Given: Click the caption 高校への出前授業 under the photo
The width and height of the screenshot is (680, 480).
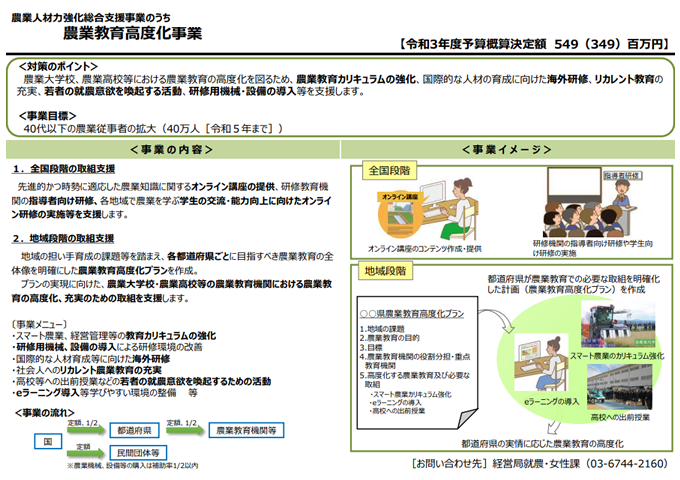Looking at the screenshot, I should [620, 417].
